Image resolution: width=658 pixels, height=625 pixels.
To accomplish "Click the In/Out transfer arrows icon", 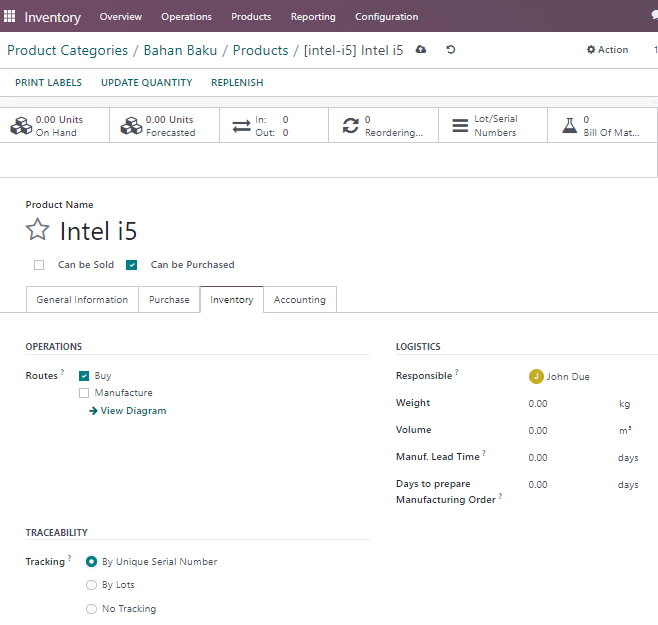I will (241, 126).
